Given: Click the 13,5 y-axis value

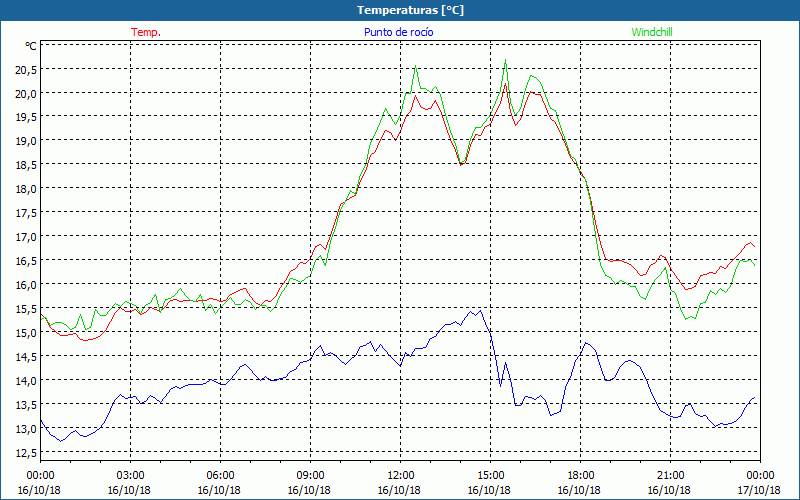Looking at the screenshot, I should pyautogui.click(x=26, y=405).
